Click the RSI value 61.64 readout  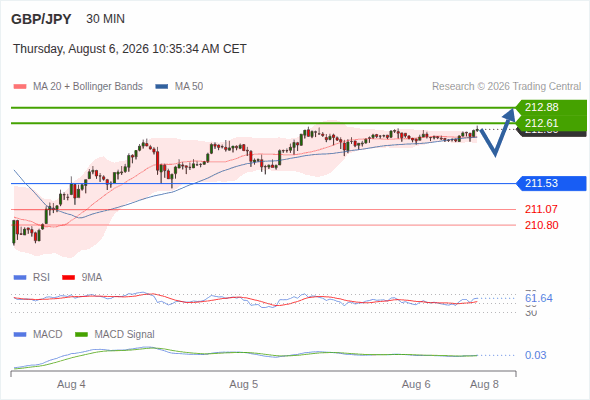coord(539,298)
